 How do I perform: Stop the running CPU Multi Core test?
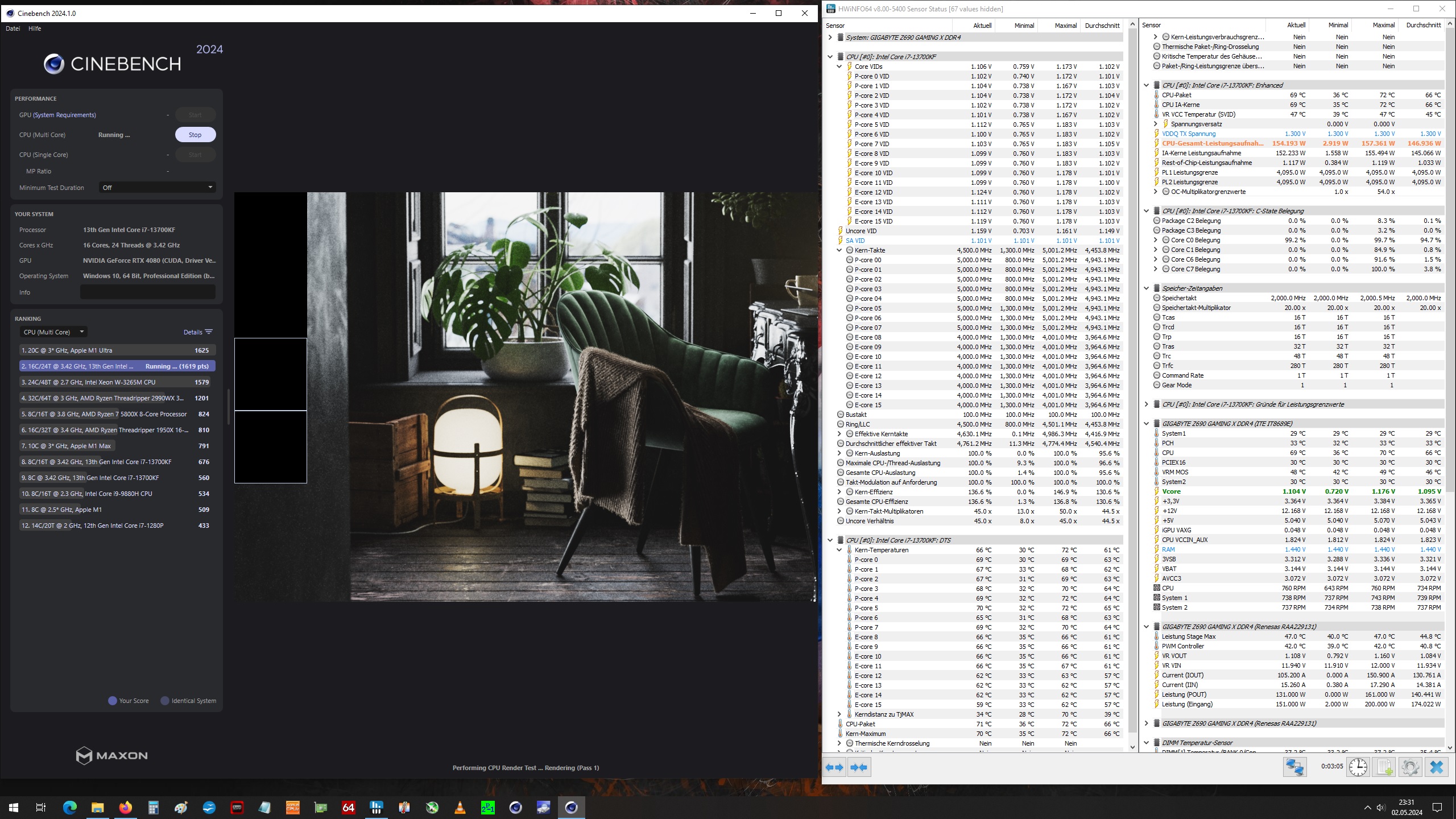196,134
